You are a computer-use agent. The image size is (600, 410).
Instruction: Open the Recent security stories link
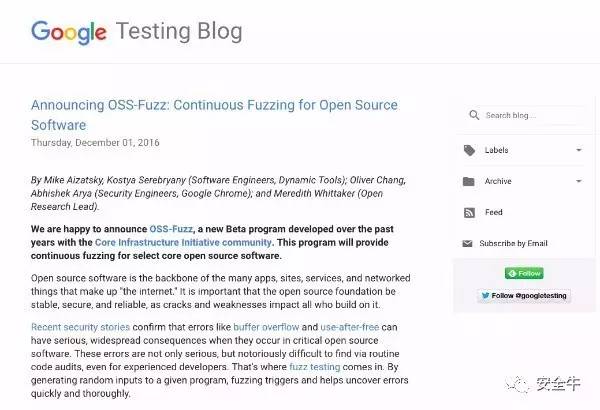coord(82,328)
